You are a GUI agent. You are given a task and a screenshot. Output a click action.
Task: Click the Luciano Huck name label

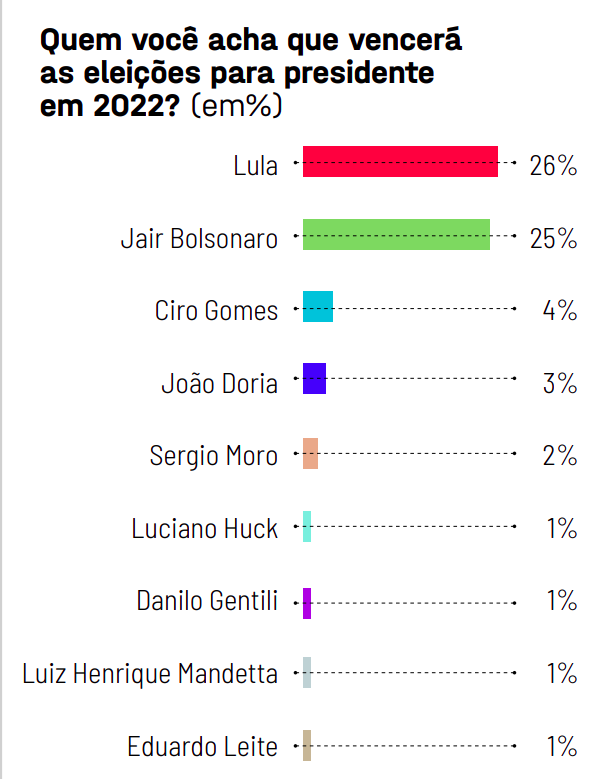[205, 529]
